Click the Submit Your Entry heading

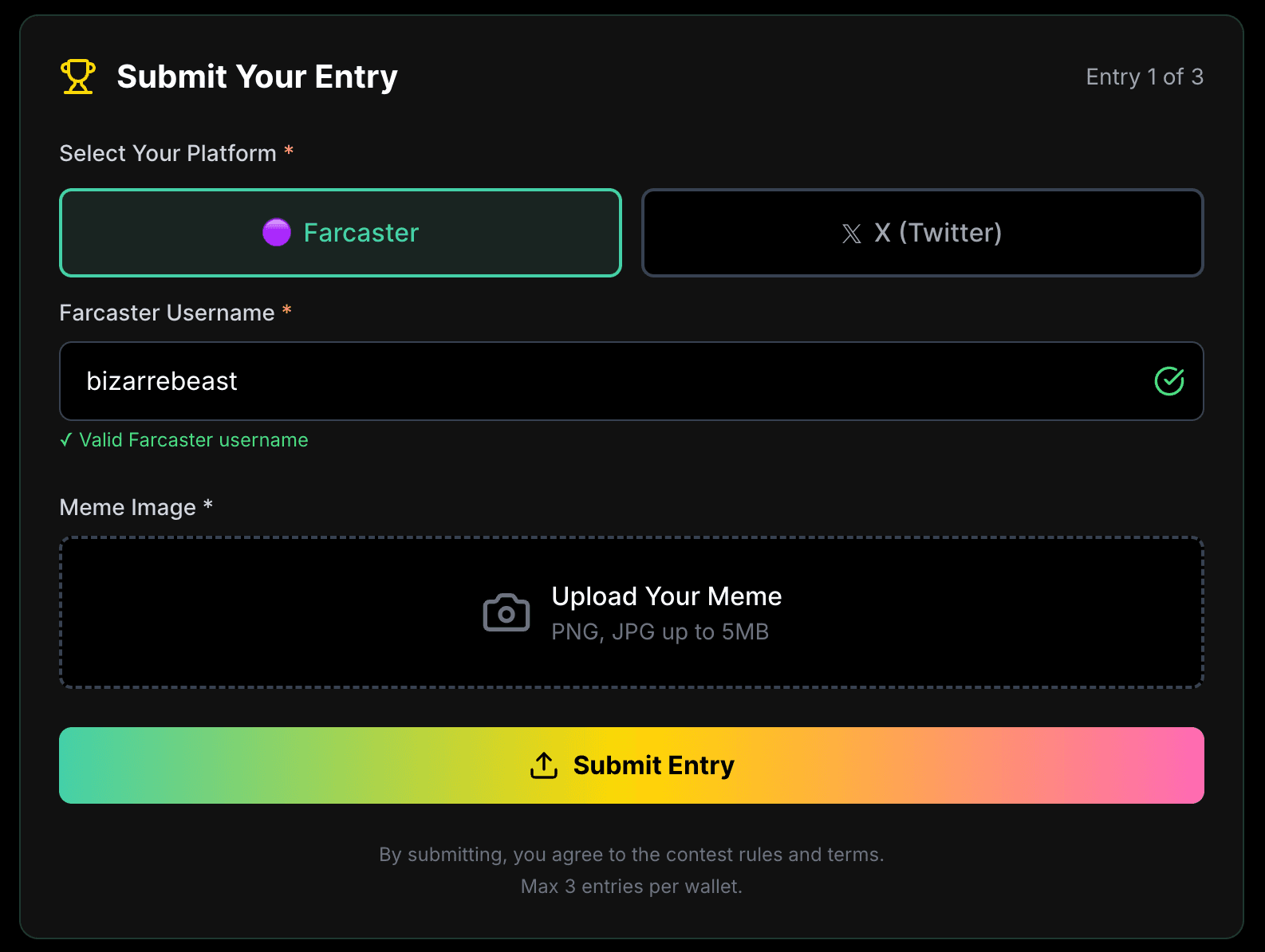tap(257, 77)
